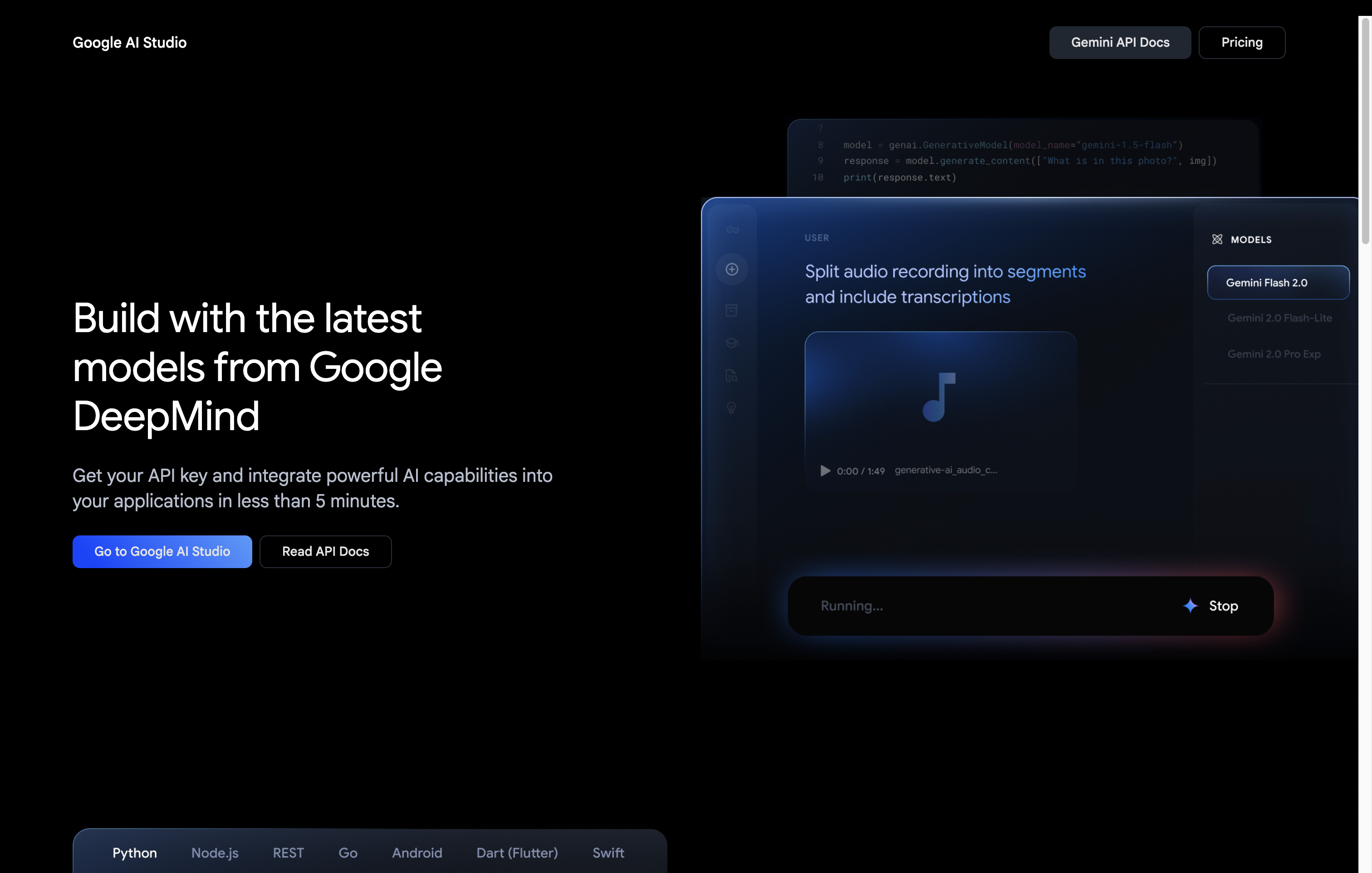The height and width of the screenshot is (873, 1372).
Task: Click the key icon in mockup sidebar
Action: tap(732, 230)
